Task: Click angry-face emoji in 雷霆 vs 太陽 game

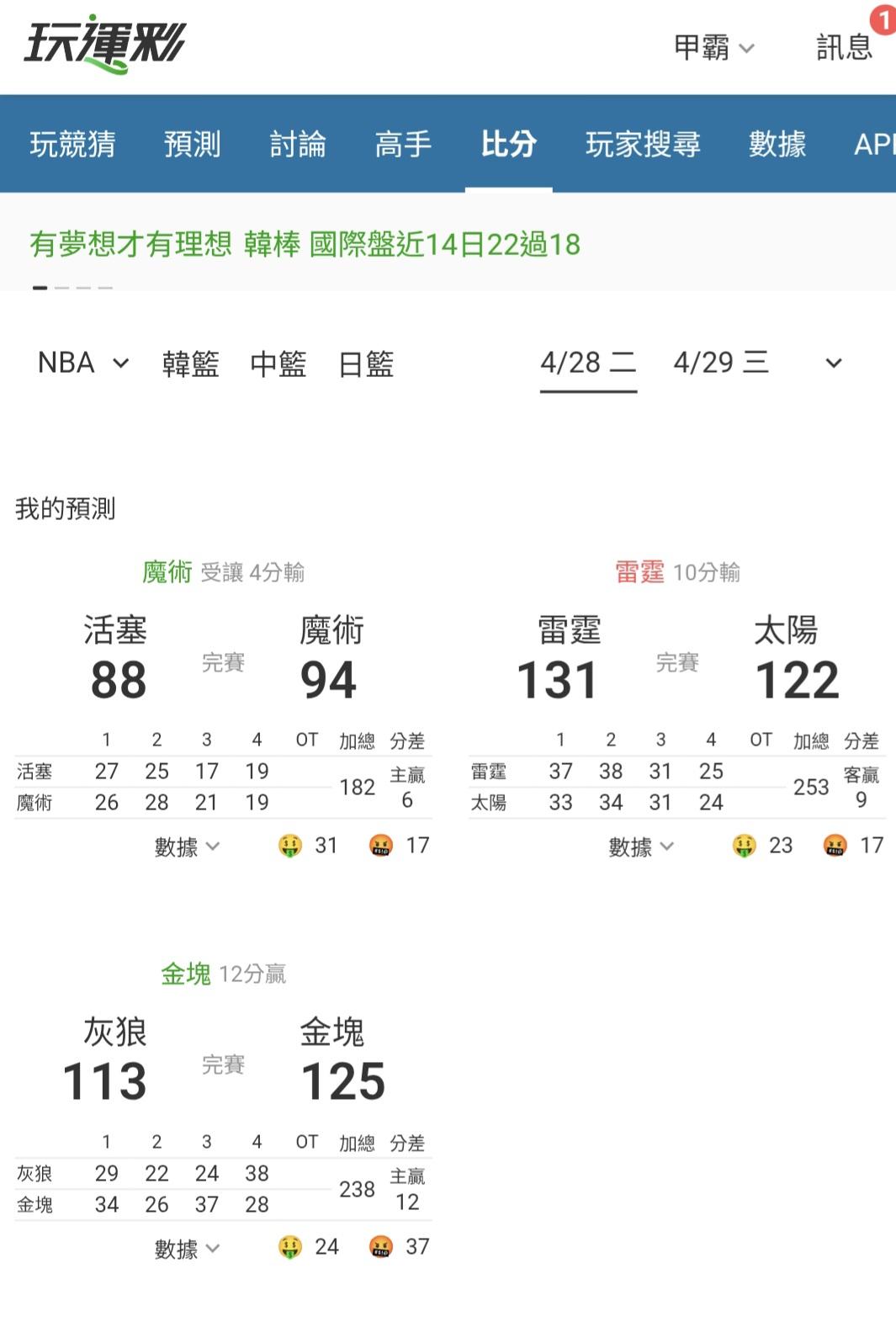Action: point(835,846)
